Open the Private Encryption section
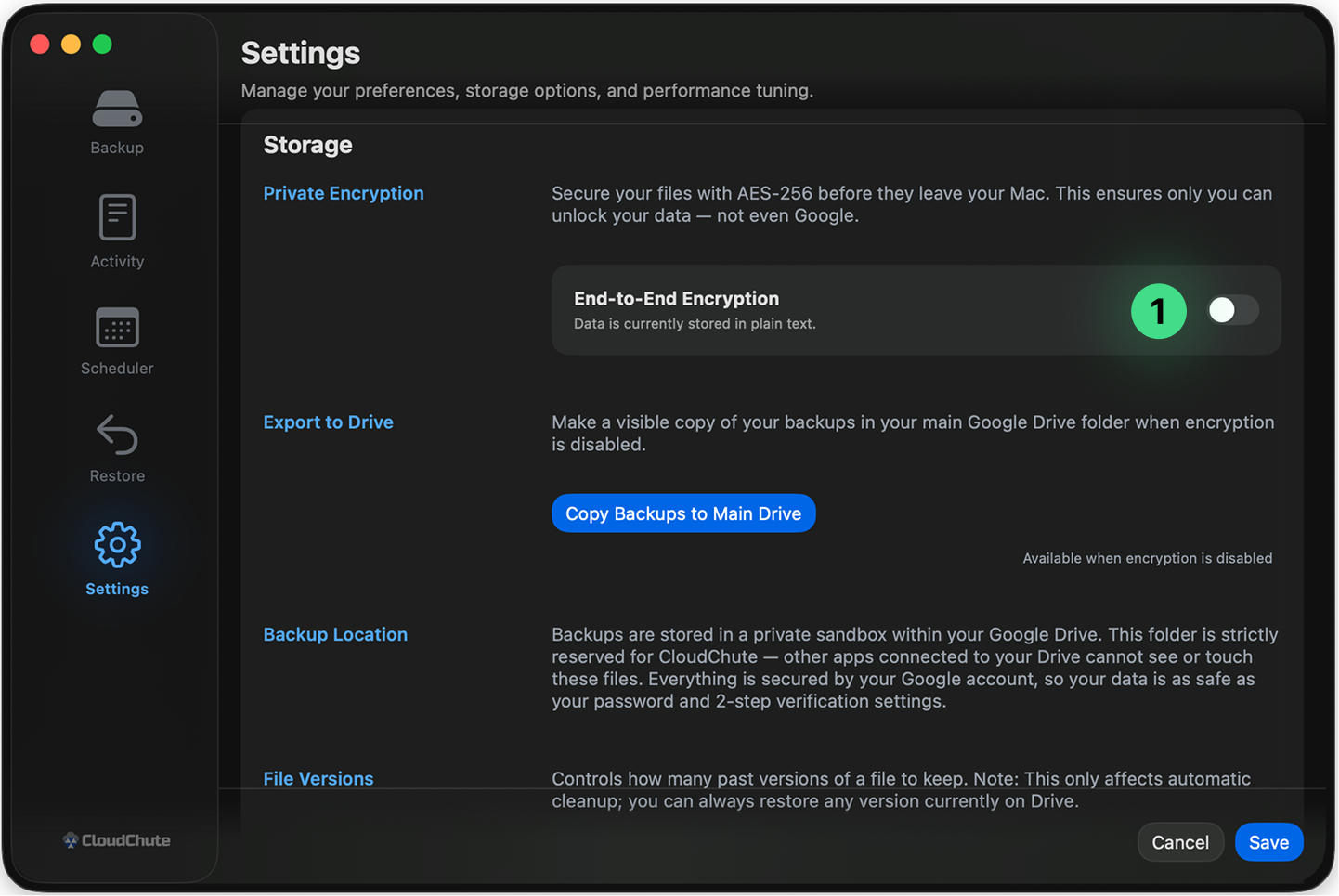This screenshot has height=896, width=1339. [x=343, y=193]
